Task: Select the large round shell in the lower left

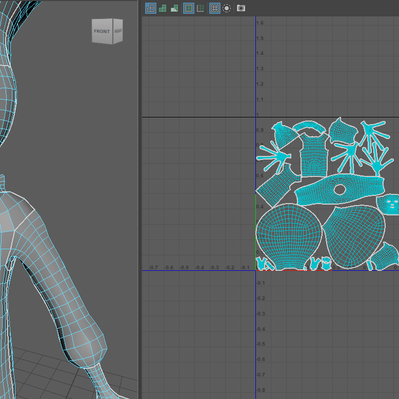Action: pos(289,236)
